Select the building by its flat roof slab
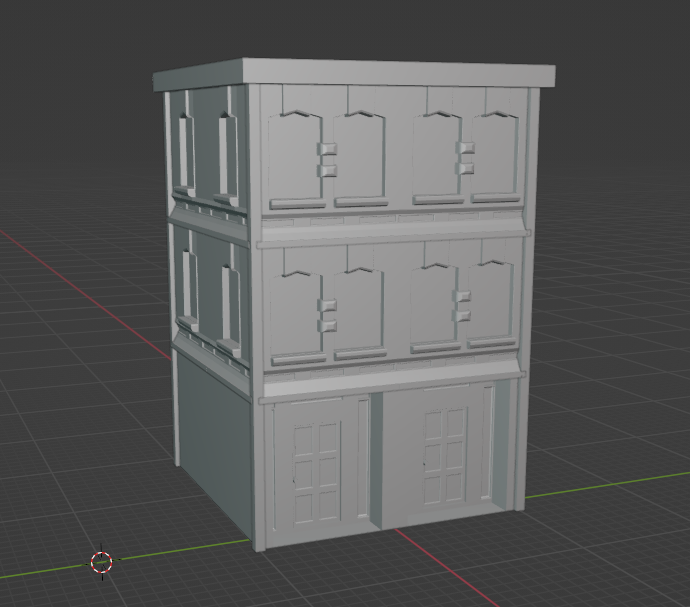Image resolution: width=690 pixels, height=607 pixels. pyautogui.click(x=354, y=74)
